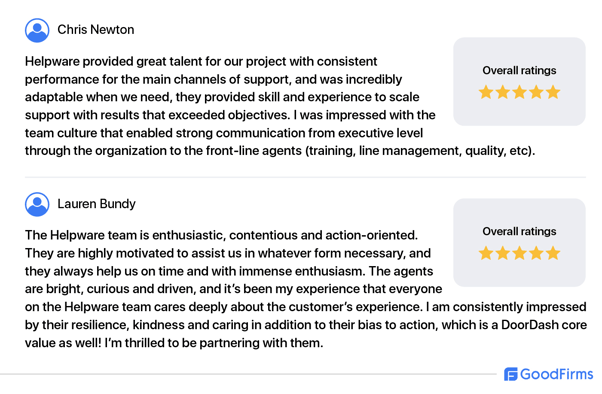Click the GoodFirms brand text
602x394 pixels.
pos(557,374)
